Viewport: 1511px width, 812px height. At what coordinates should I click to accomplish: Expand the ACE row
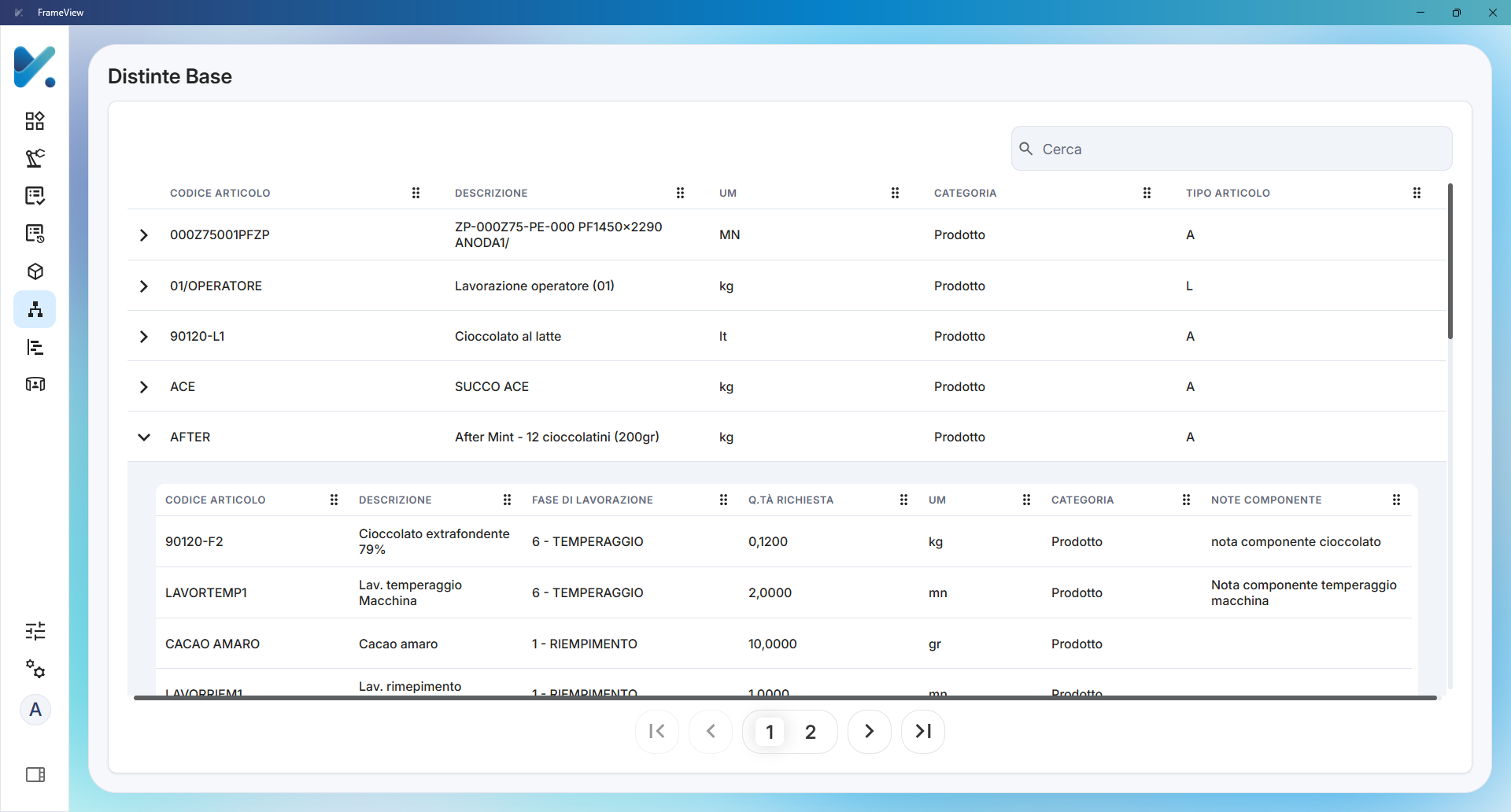143,387
